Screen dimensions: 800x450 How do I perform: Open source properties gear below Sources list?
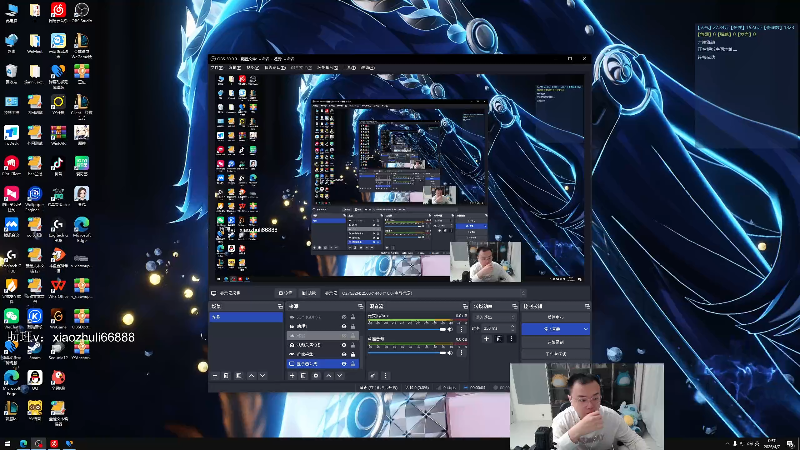click(316, 376)
